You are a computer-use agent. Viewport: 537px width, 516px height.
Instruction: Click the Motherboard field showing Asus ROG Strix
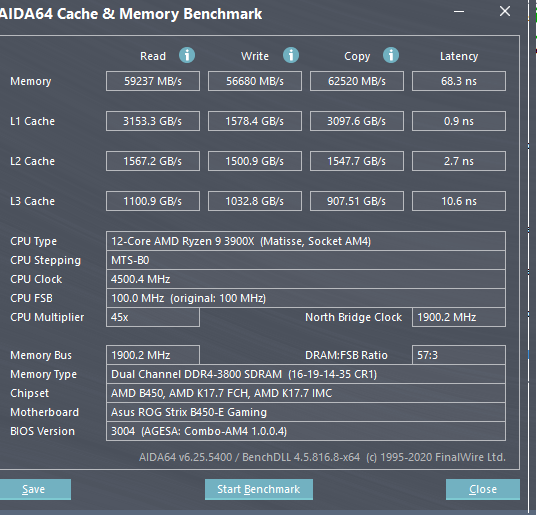(306, 412)
